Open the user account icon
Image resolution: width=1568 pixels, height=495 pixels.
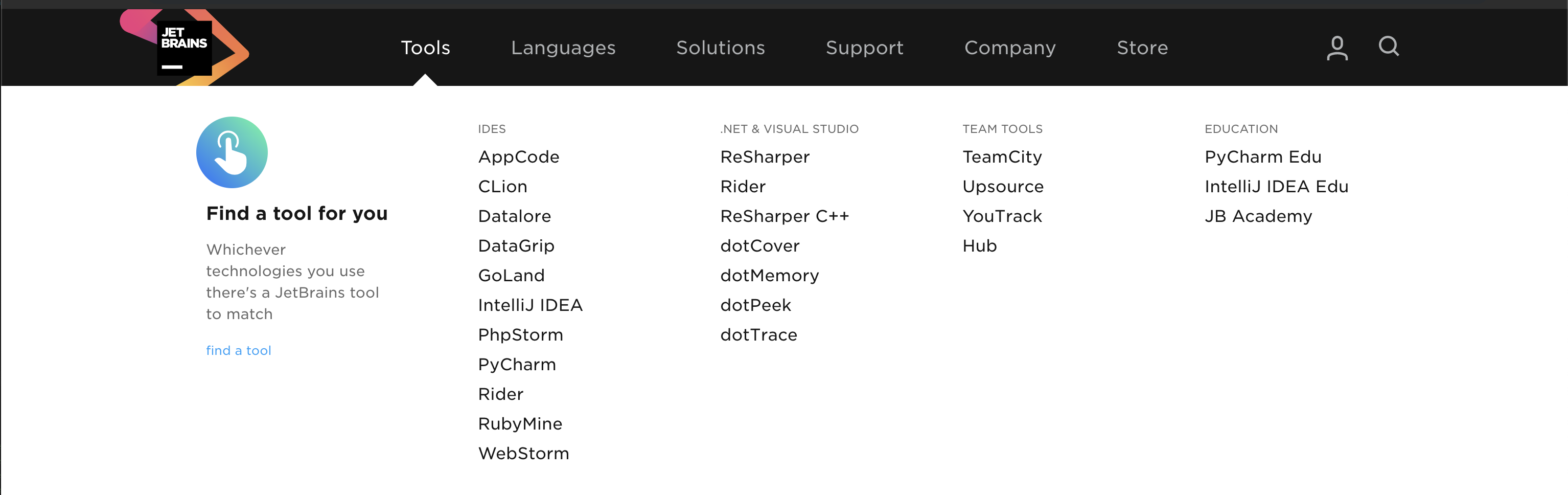click(x=1336, y=48)
